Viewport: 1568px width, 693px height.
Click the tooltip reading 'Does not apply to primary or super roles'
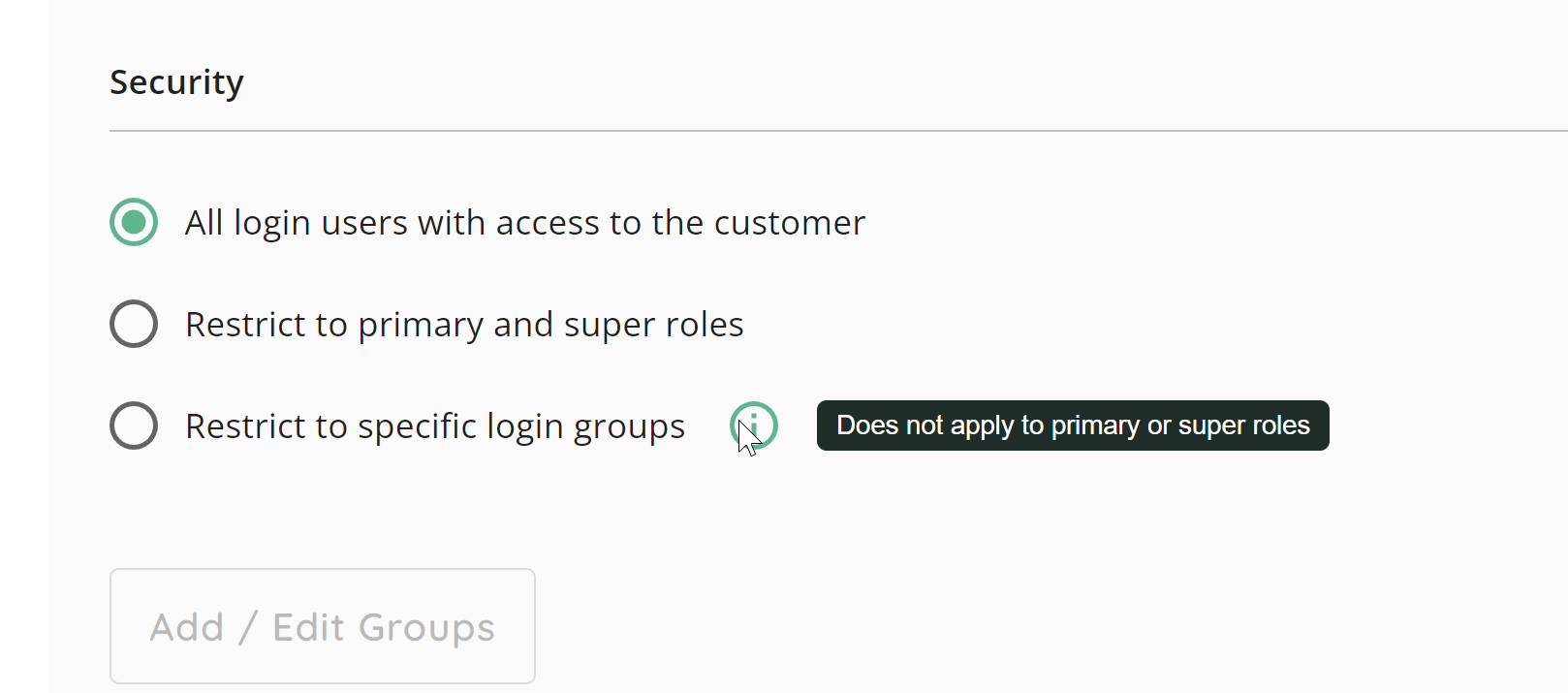tap(1072, 425)
